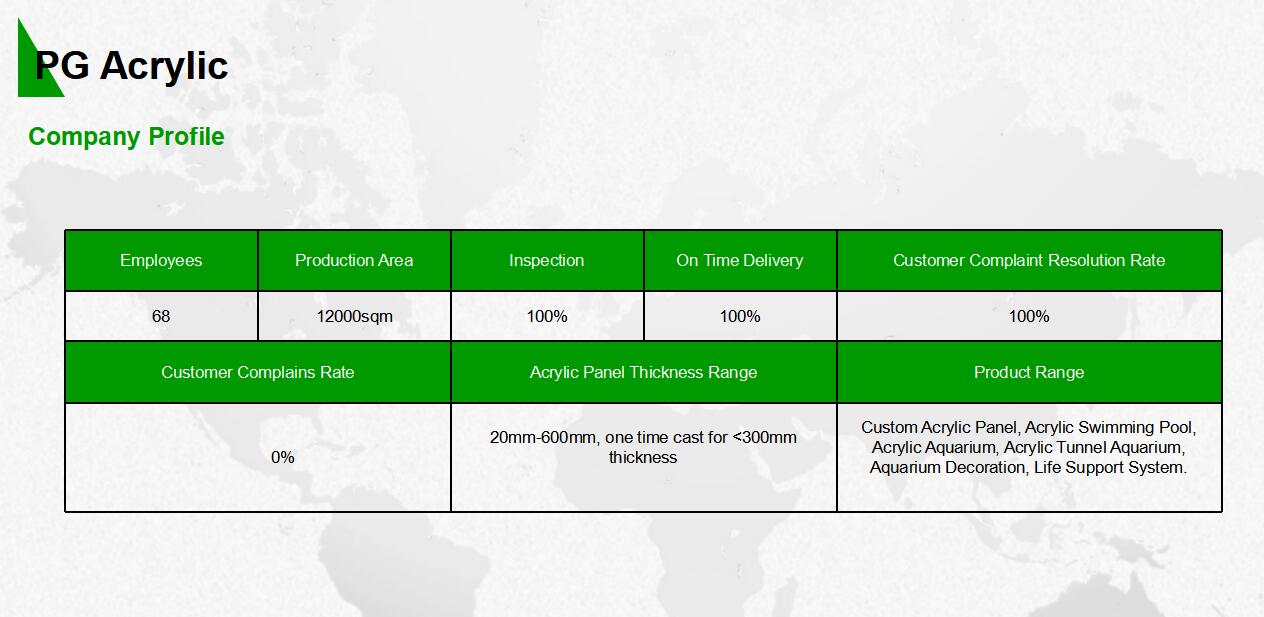Select the Inspection header cell
This screenshot has width=1264, height=617.
click(547, 260)
